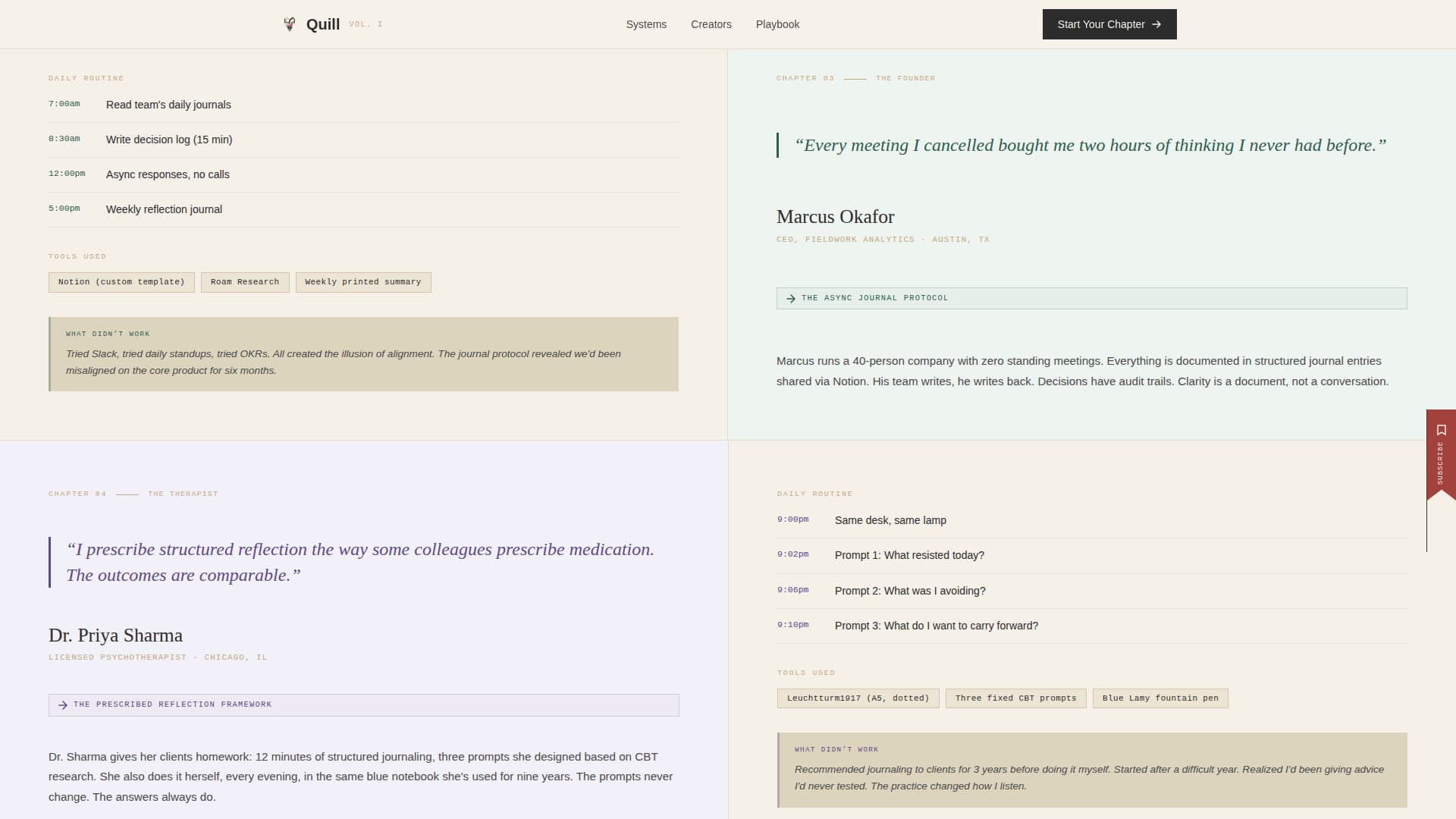This screenshot has height=819, width=1456.
Task: Click arrow icon in Start Your Chapter
Action: click(1156, 24)
